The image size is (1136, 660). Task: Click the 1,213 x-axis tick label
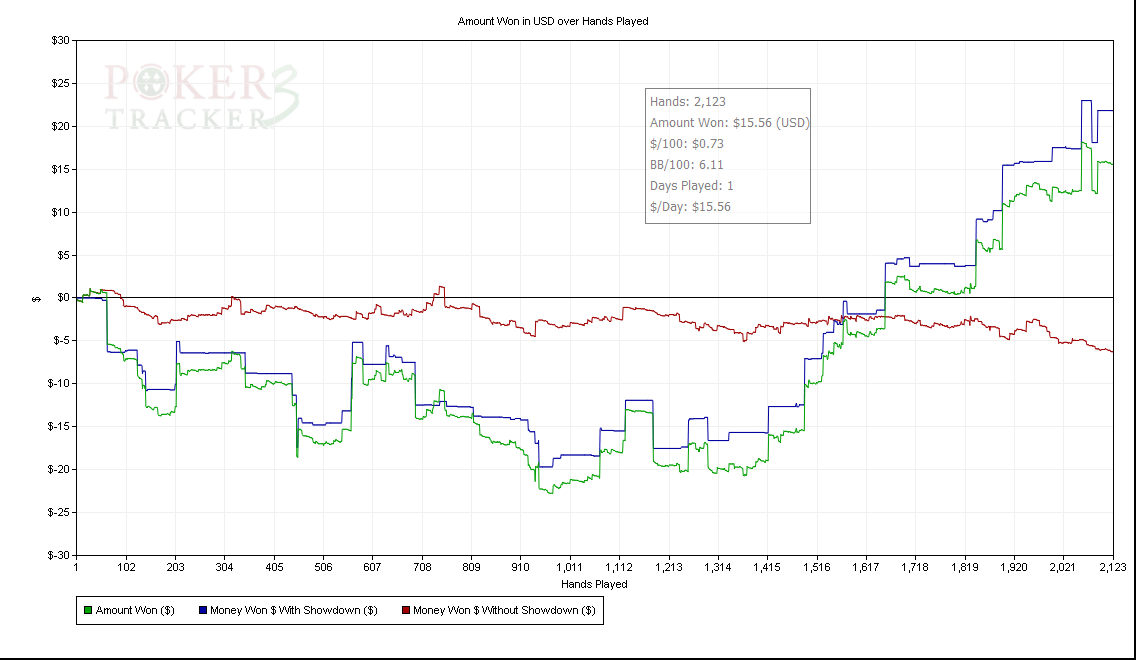coord(668,567)
